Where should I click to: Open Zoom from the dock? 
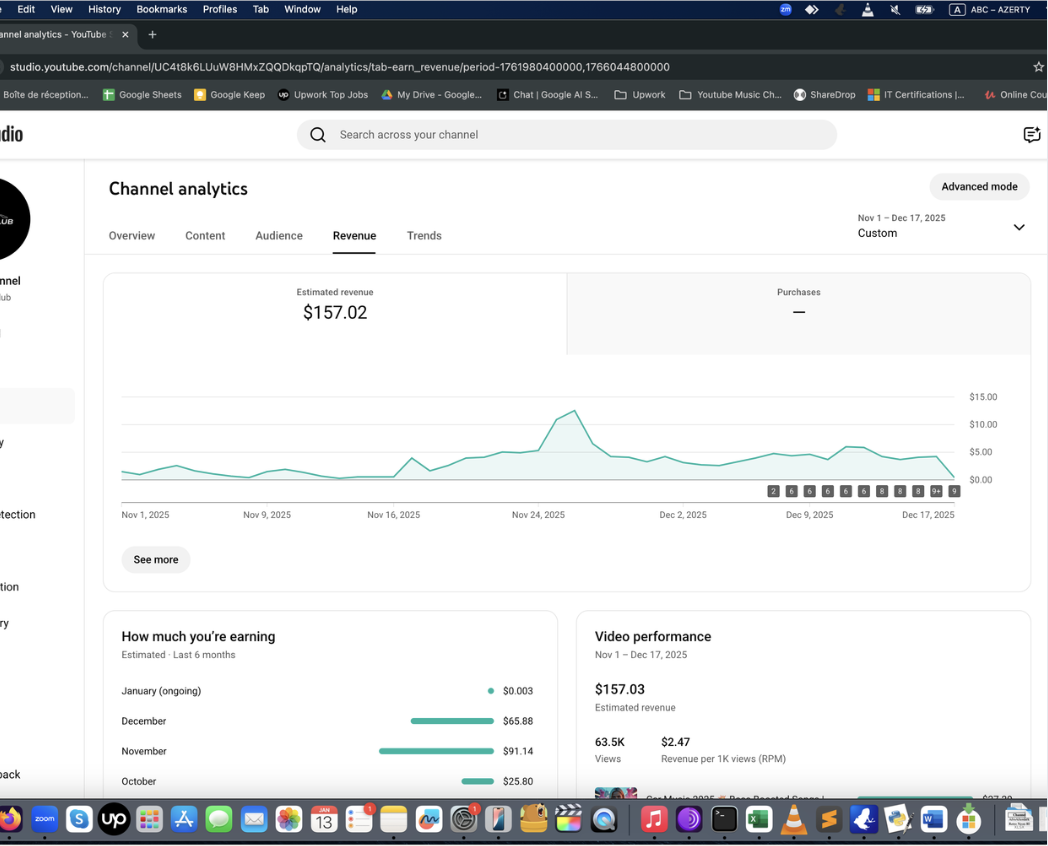(x=45, y=820)
